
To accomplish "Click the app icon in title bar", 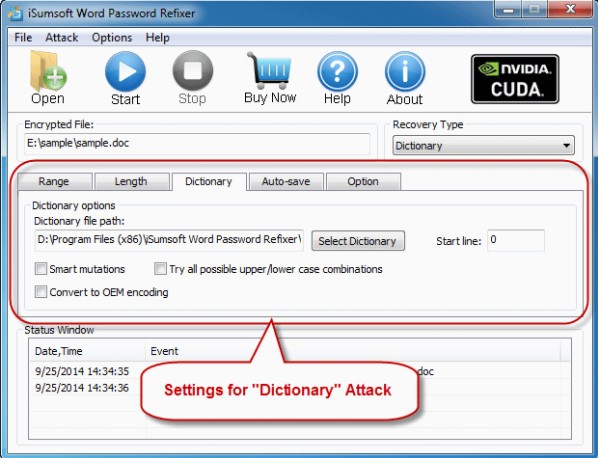I will (16, 13).
